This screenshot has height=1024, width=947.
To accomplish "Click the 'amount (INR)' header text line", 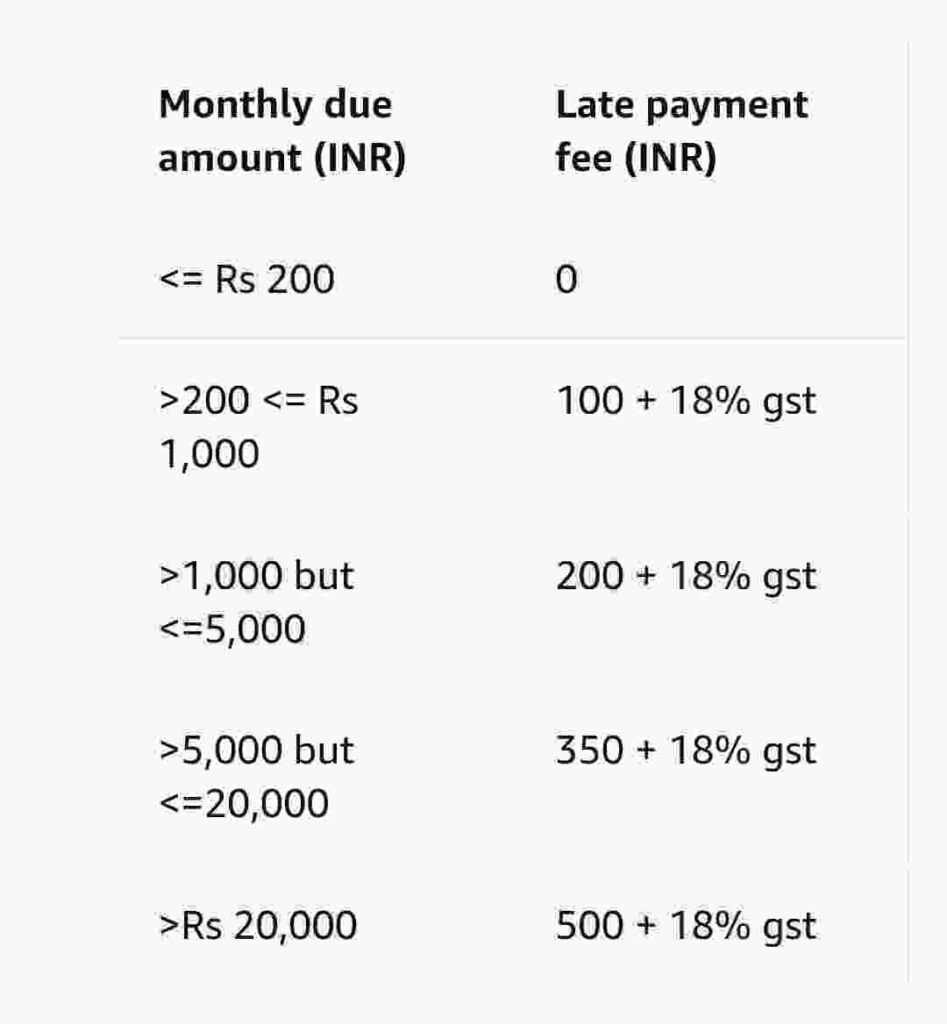I will point(282,158).
